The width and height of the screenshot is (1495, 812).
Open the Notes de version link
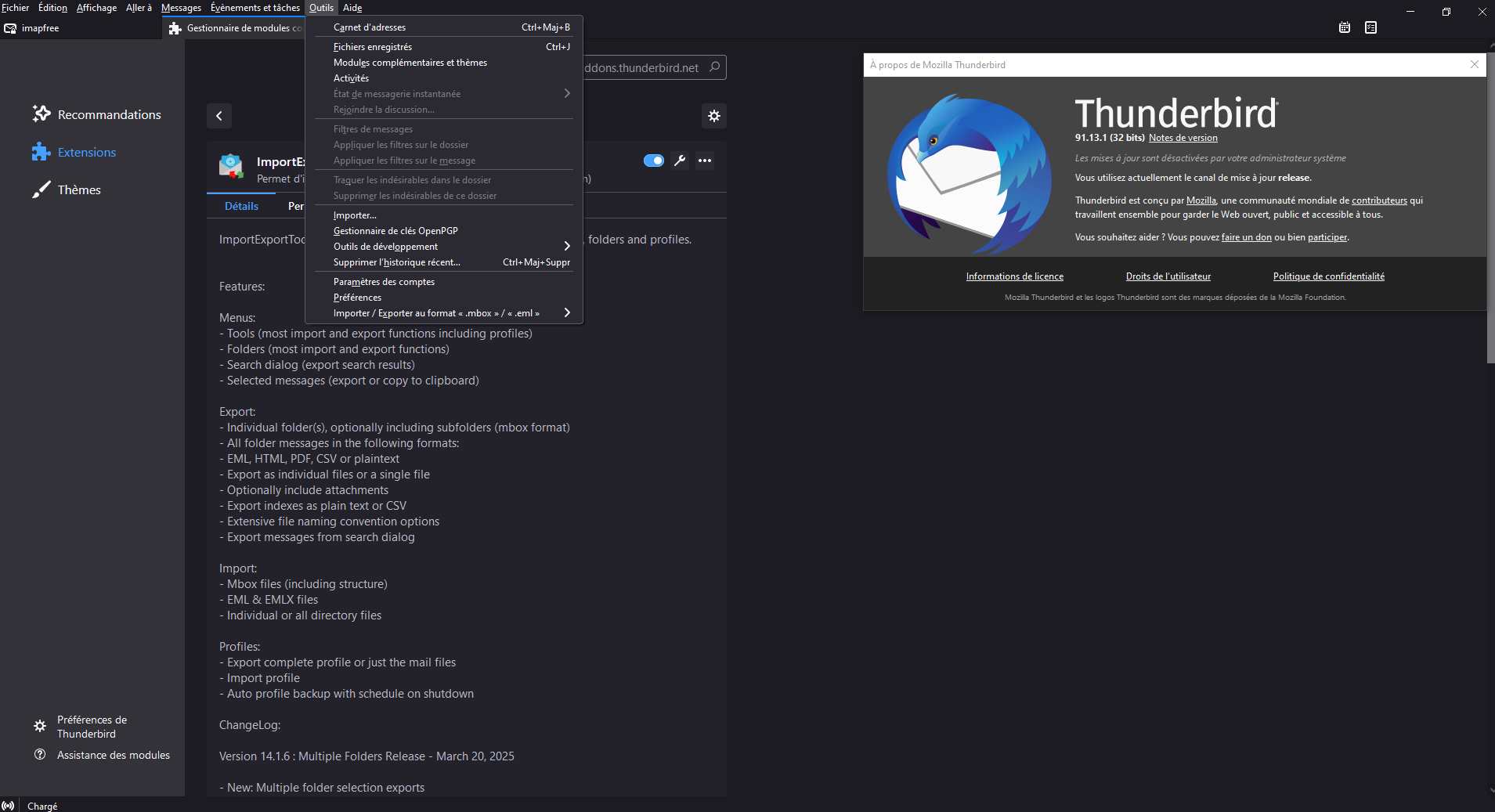tap(1183, 138)
